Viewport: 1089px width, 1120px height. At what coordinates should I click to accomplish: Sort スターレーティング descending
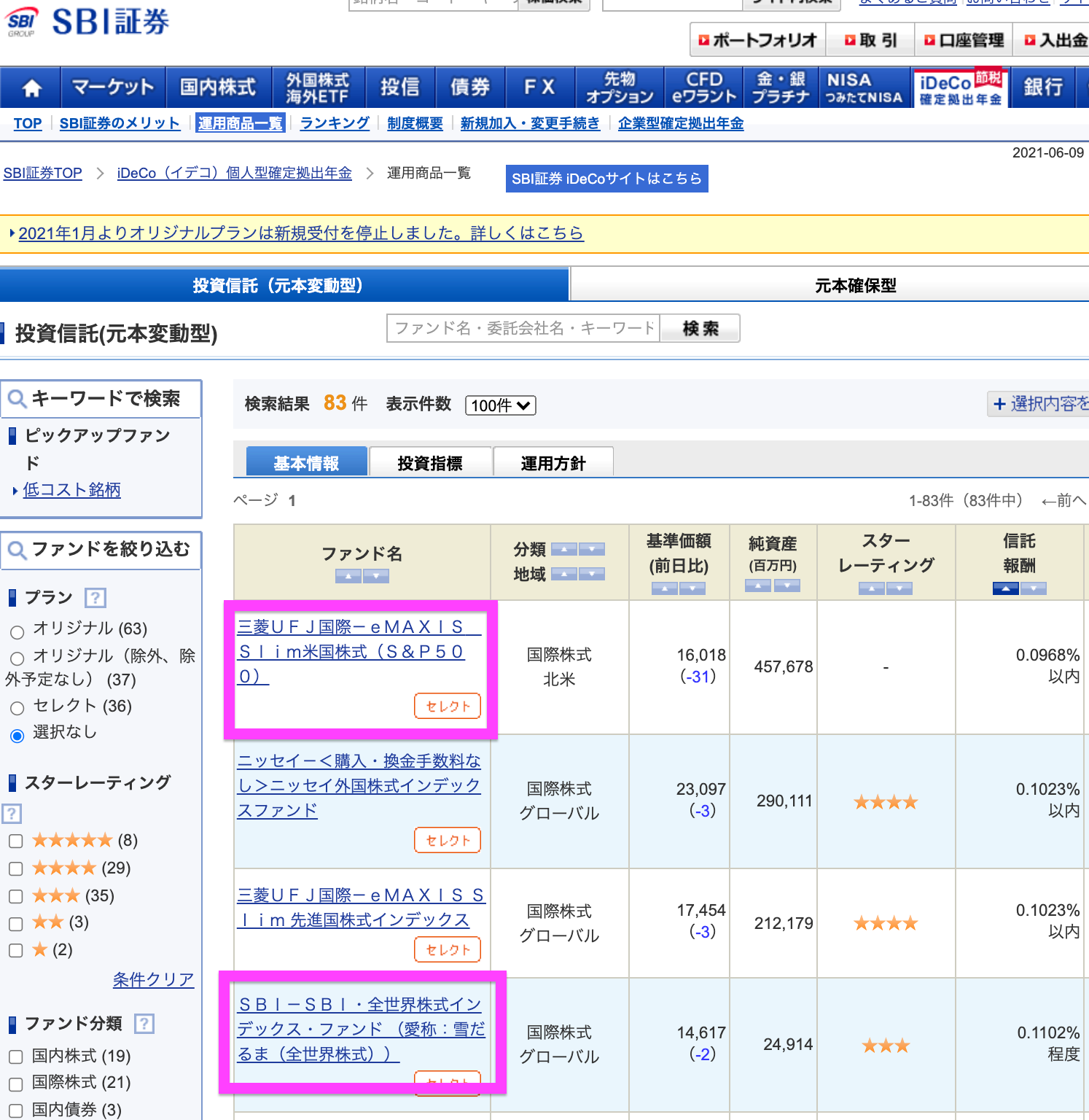899,588
